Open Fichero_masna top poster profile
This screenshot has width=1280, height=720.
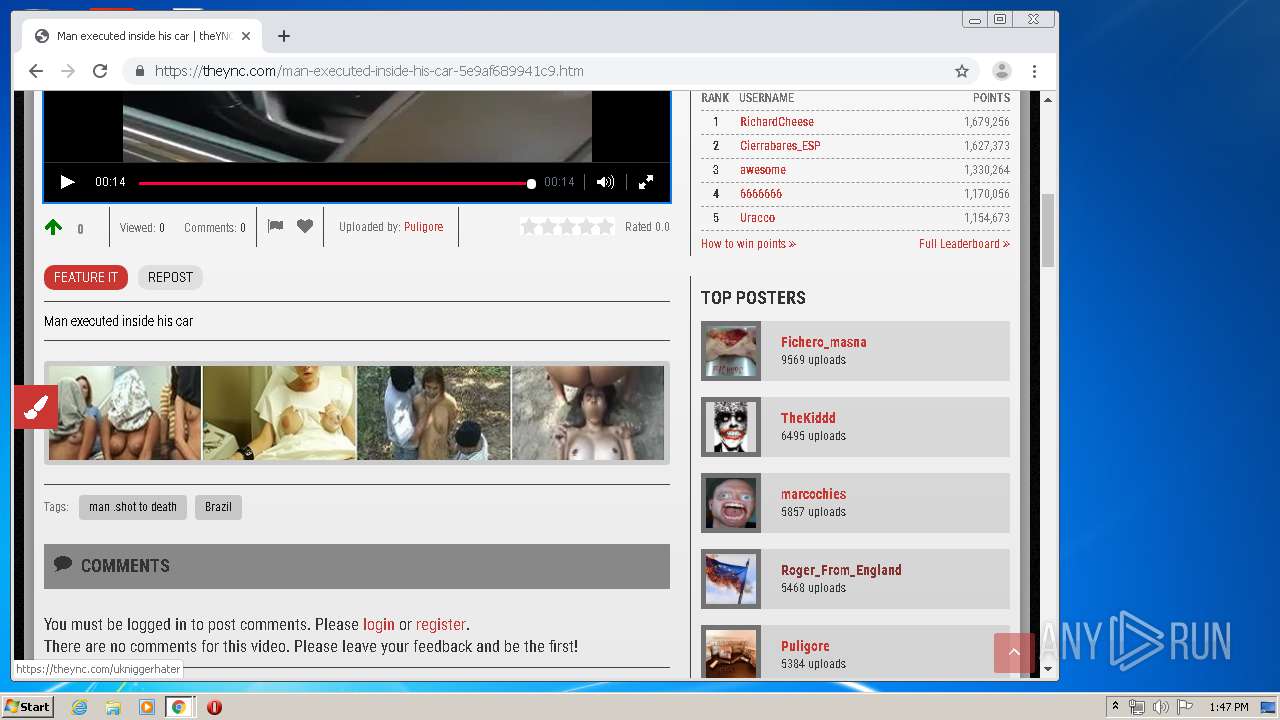click(824, 342)
